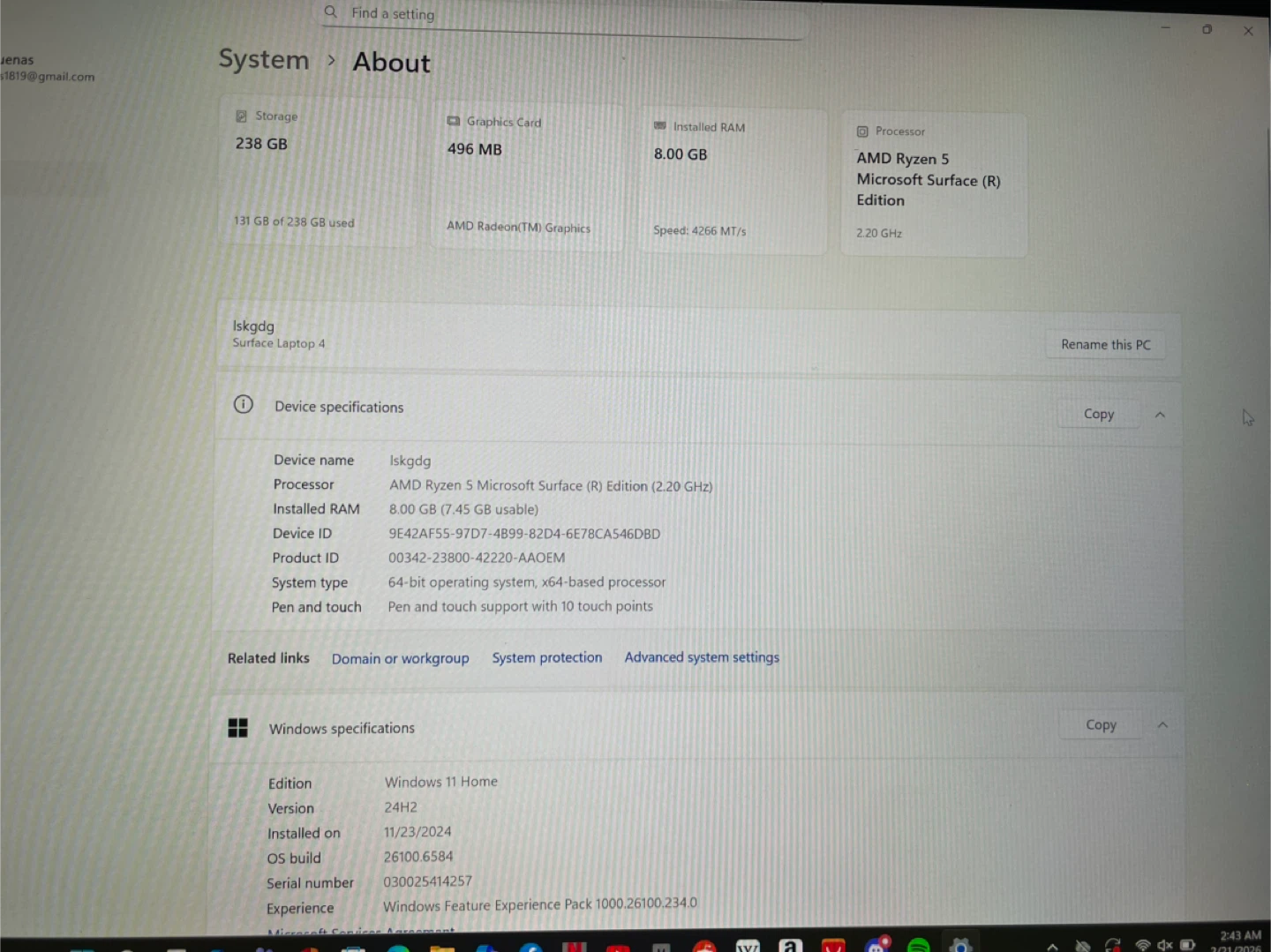
Task: Open Spotify from the taskbar
Action: [x=918, y=945]
